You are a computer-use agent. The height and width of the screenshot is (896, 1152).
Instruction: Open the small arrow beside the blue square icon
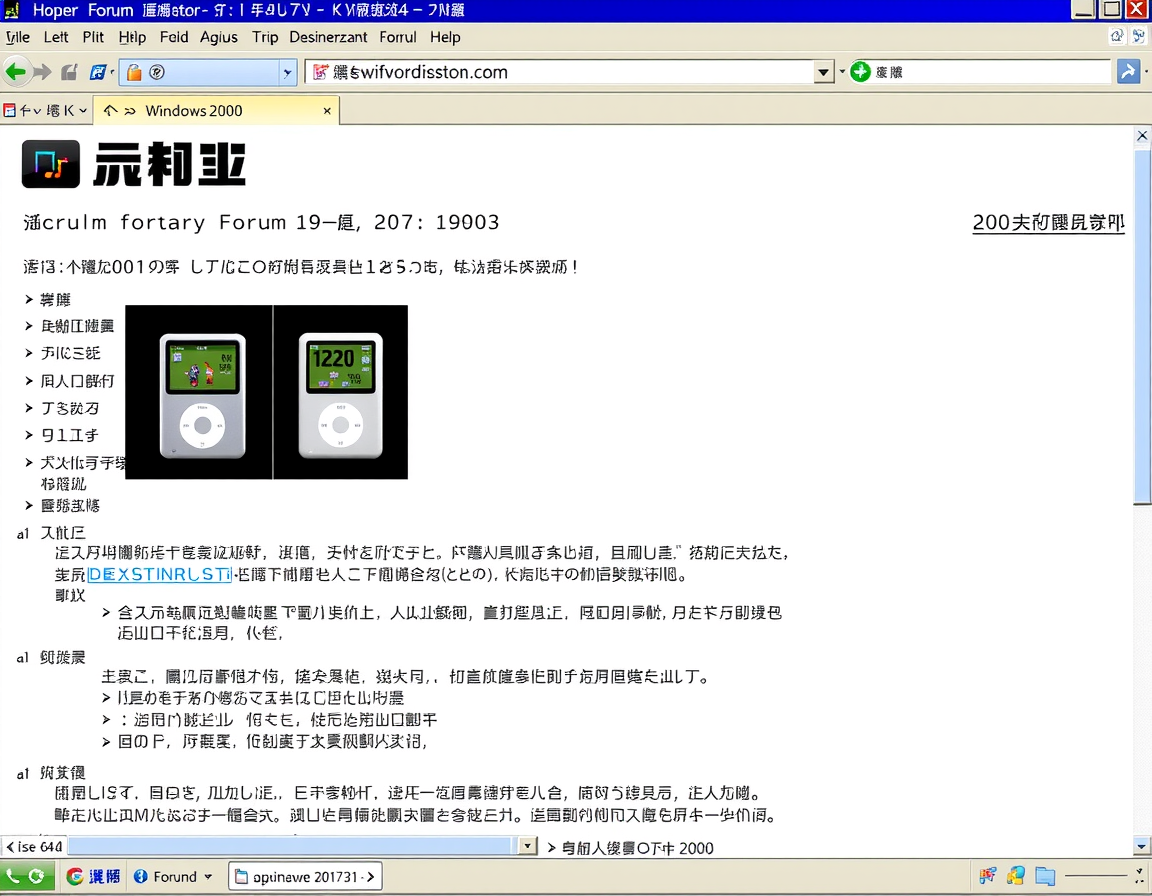112,72
